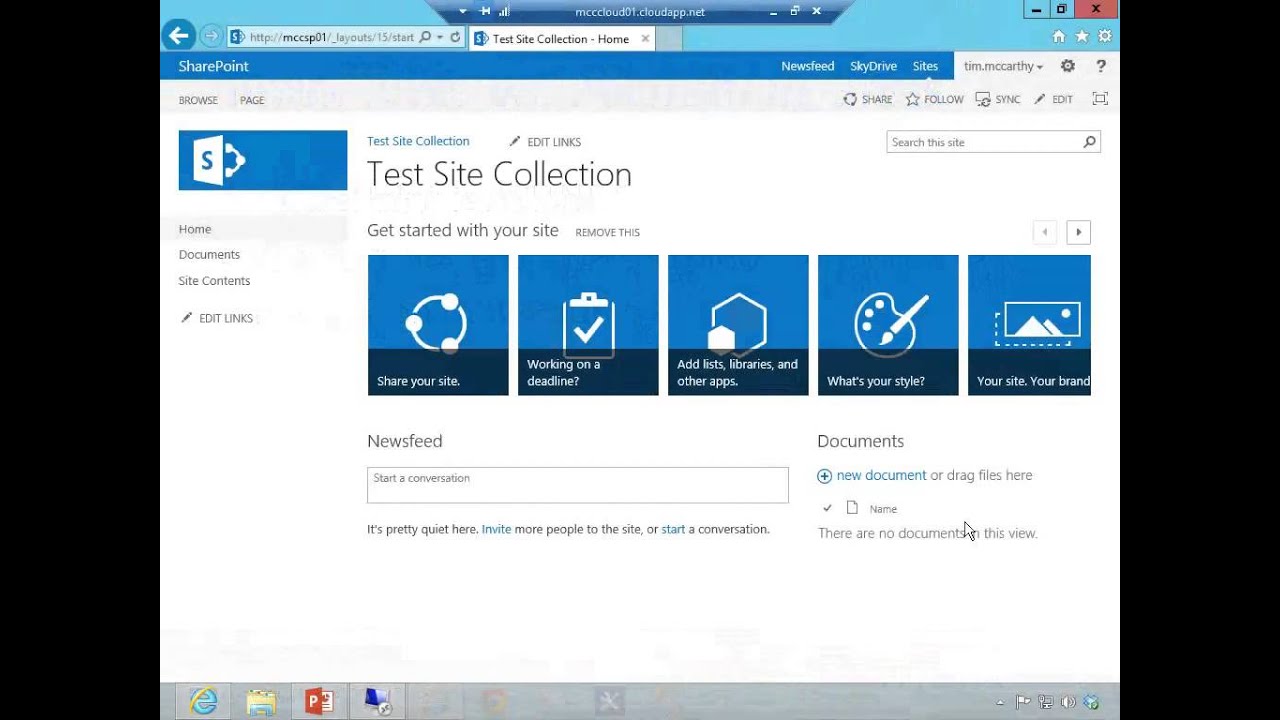The width and height of the screenshot is (1280, 720).
Task: Go to Documents in left navigation
Action: [209, 254]
